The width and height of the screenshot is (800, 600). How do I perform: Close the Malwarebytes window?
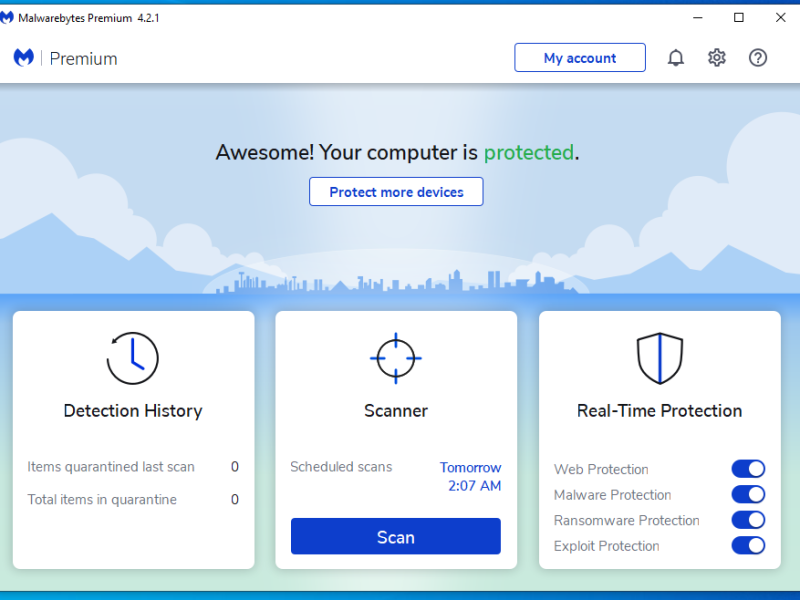(x=781, y=18)
